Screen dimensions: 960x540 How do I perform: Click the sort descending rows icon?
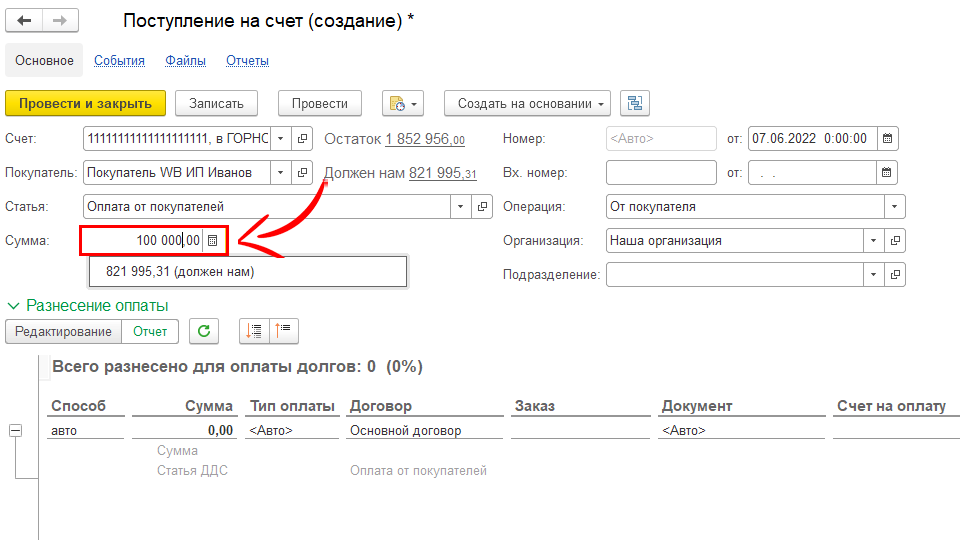[254, 331]
